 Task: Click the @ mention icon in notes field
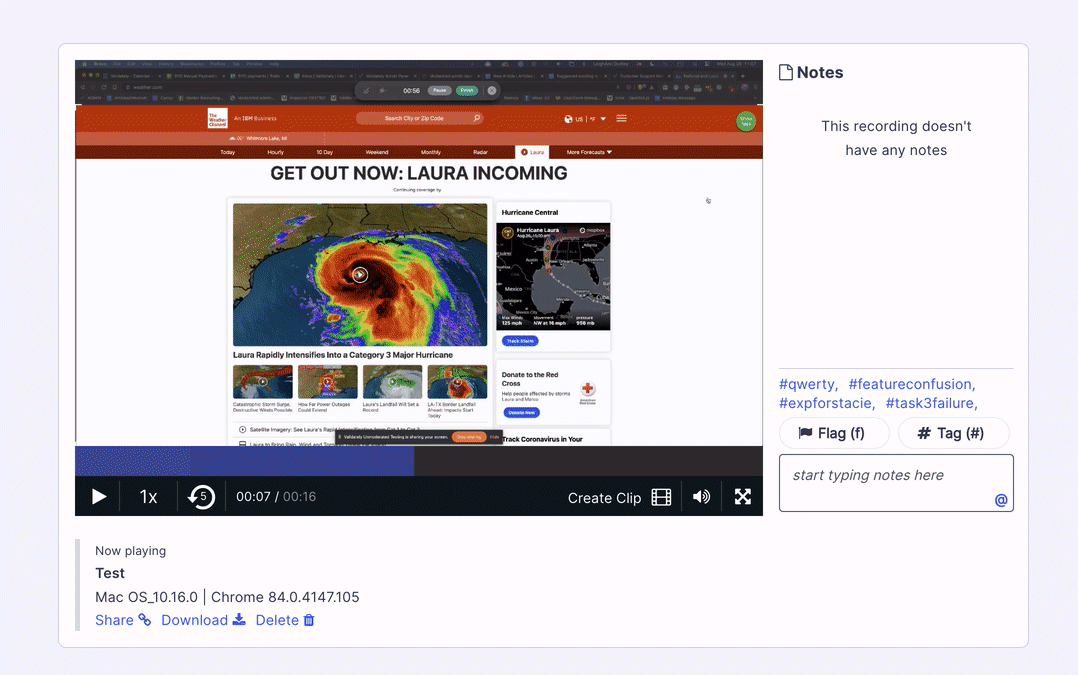click(x=1001, y=500)
